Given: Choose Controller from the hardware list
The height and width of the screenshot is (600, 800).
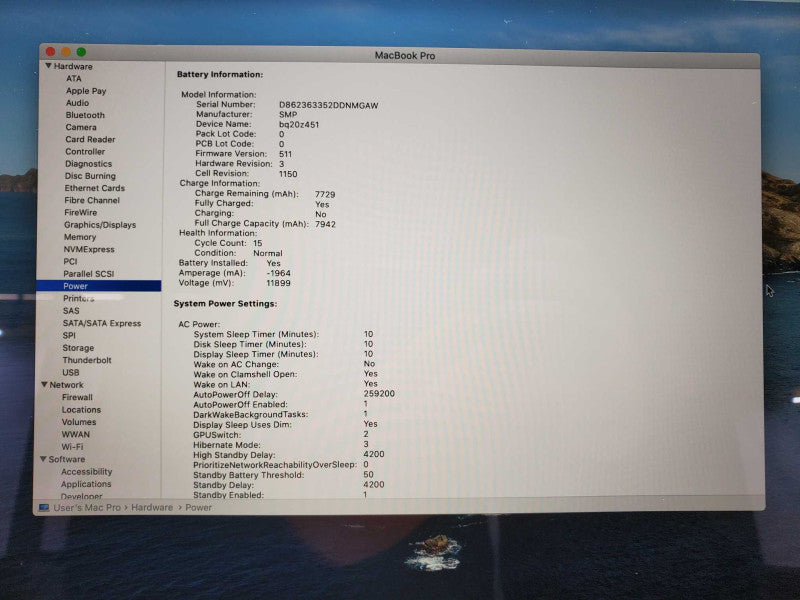Looking at the screenshot, I should pyautogui.click(x=85, y=152).
